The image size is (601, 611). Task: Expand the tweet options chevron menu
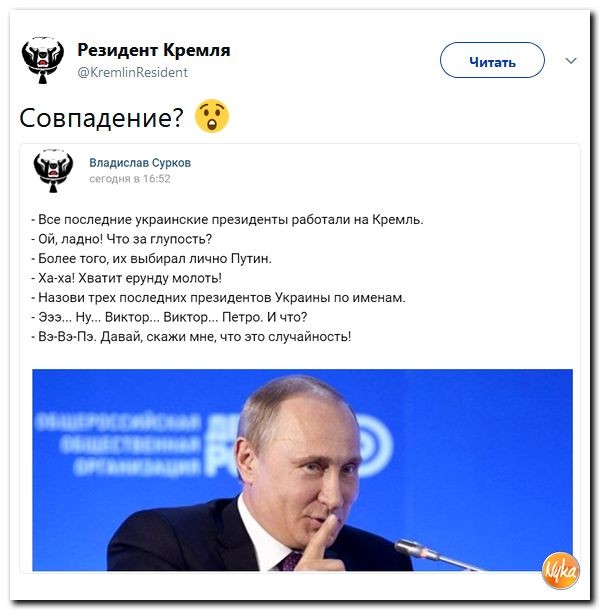click(x=571, y=61)
